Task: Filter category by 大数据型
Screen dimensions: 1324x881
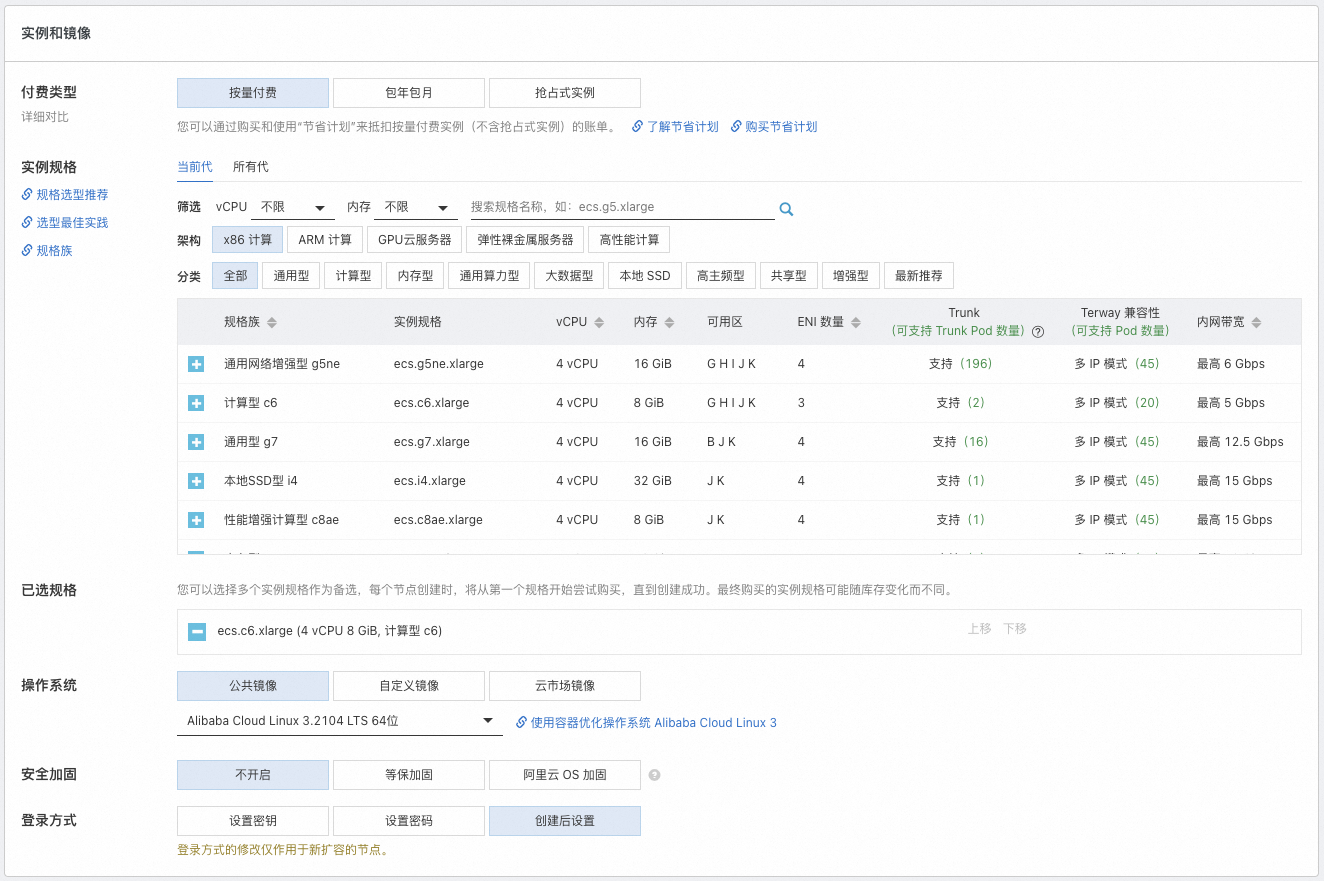Action: tap(570, 276)
